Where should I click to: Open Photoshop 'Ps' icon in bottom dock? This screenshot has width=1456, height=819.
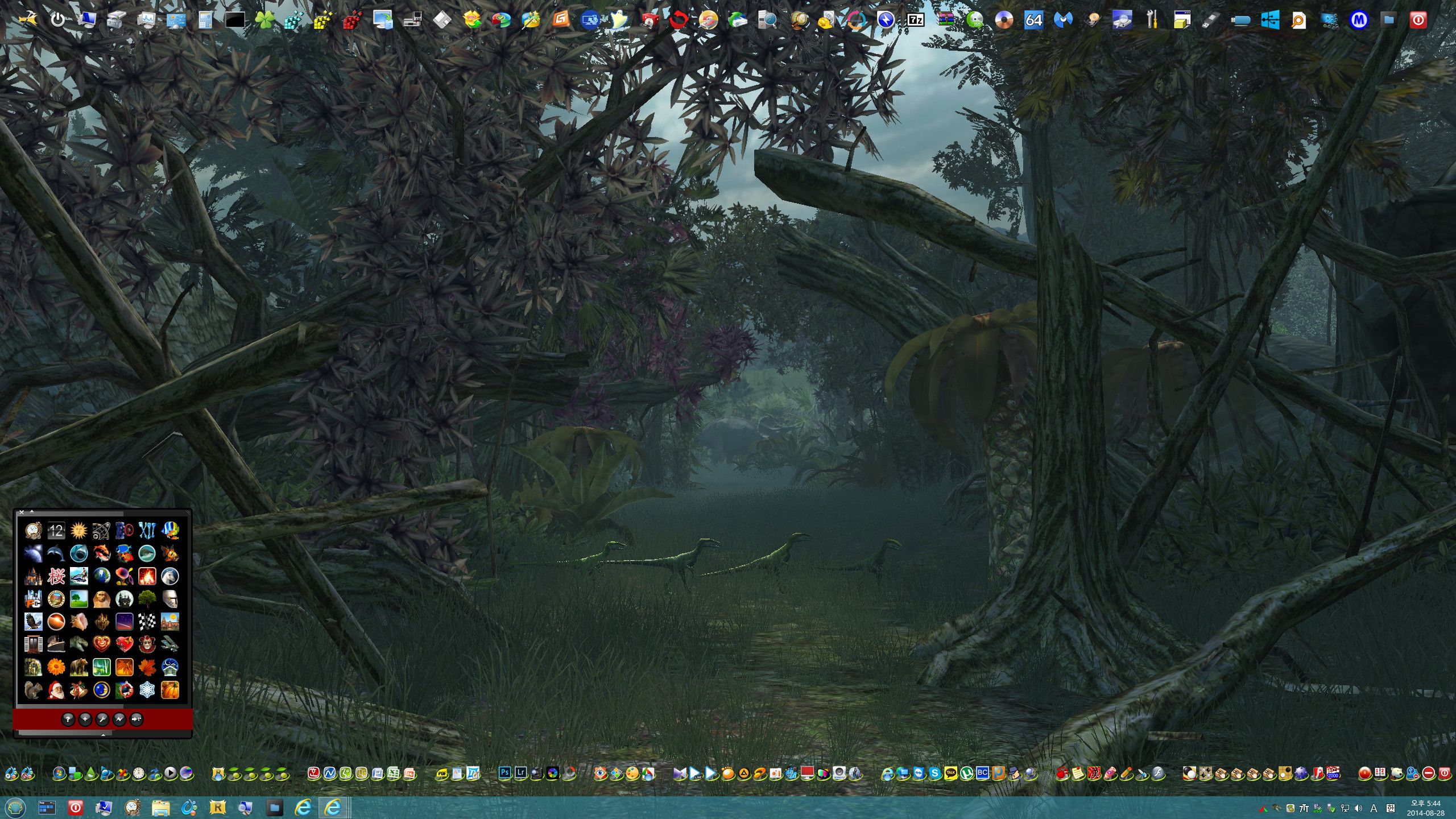tap(504, 773)
